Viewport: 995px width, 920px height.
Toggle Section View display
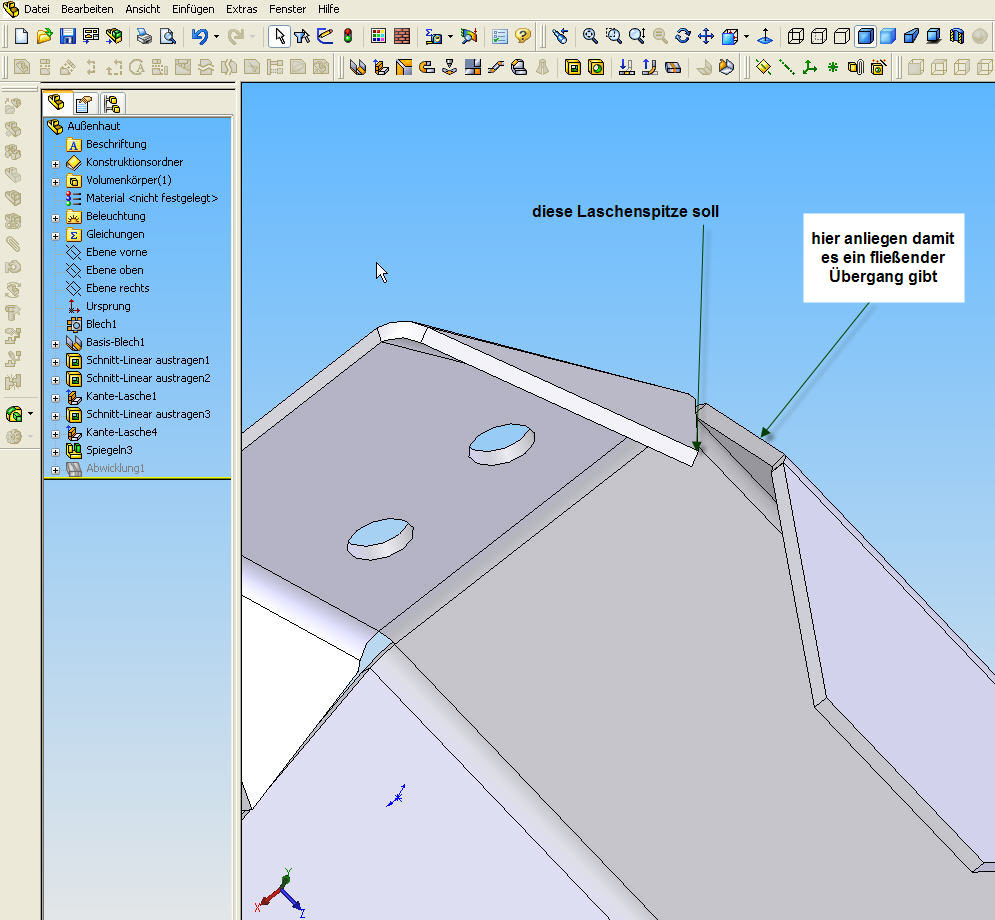click(x=956, y=37)
